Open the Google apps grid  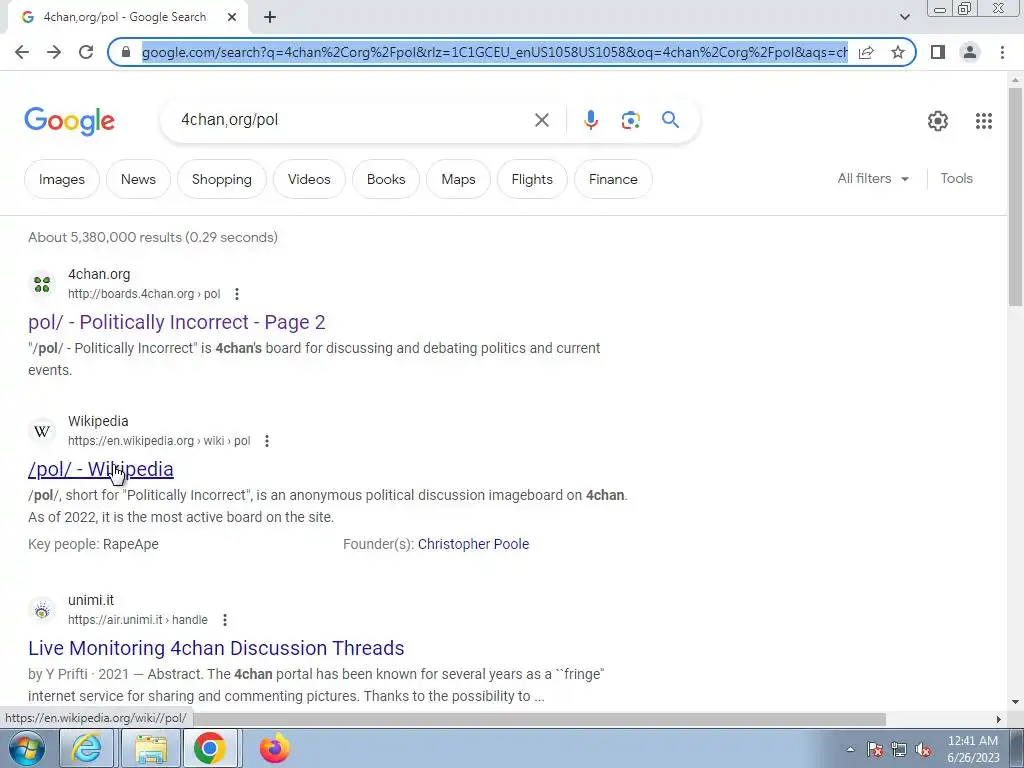(x=984, y=121)
